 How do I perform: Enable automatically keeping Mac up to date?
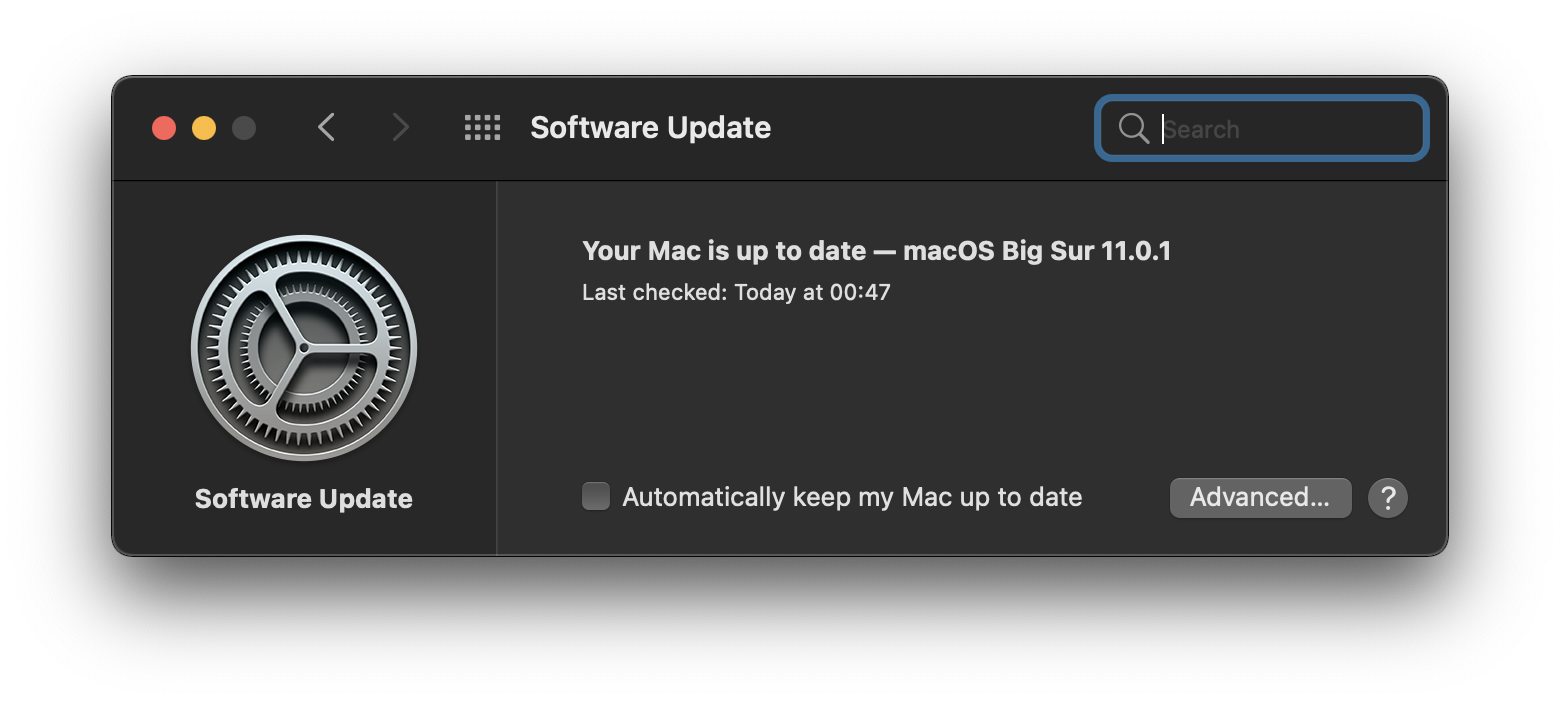click(596, 496)
